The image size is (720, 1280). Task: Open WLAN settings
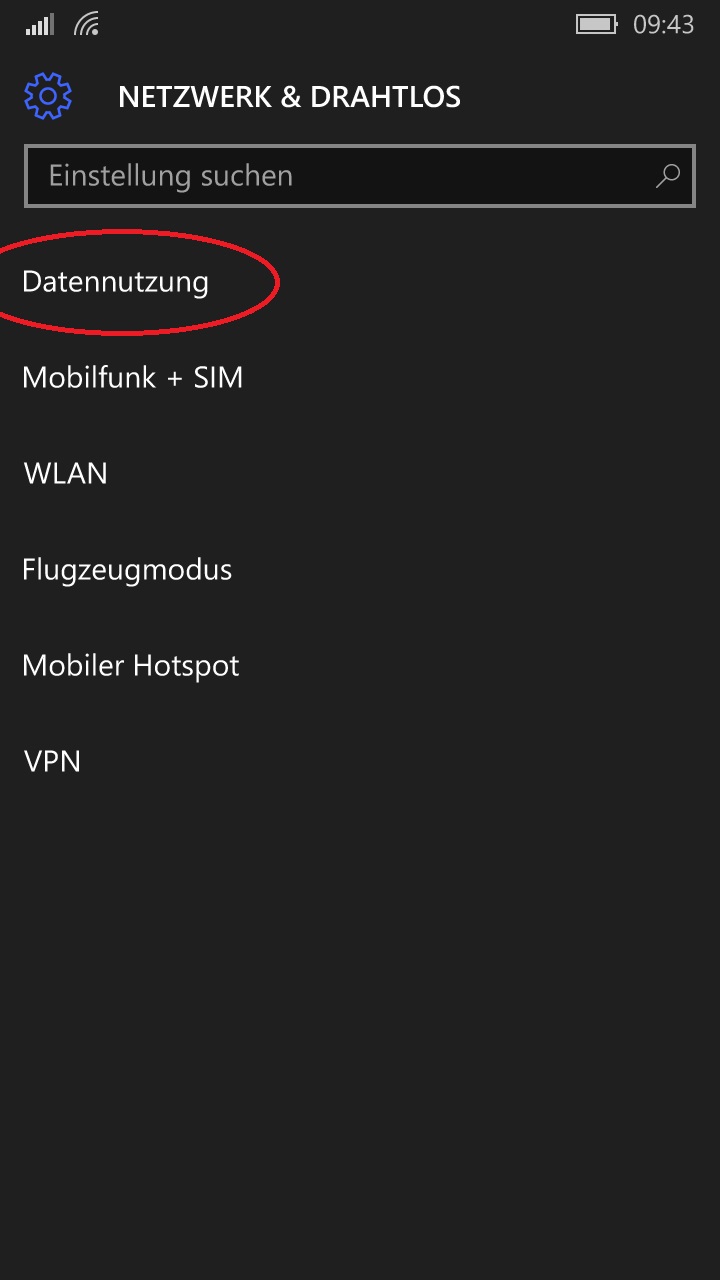point(360,474)
